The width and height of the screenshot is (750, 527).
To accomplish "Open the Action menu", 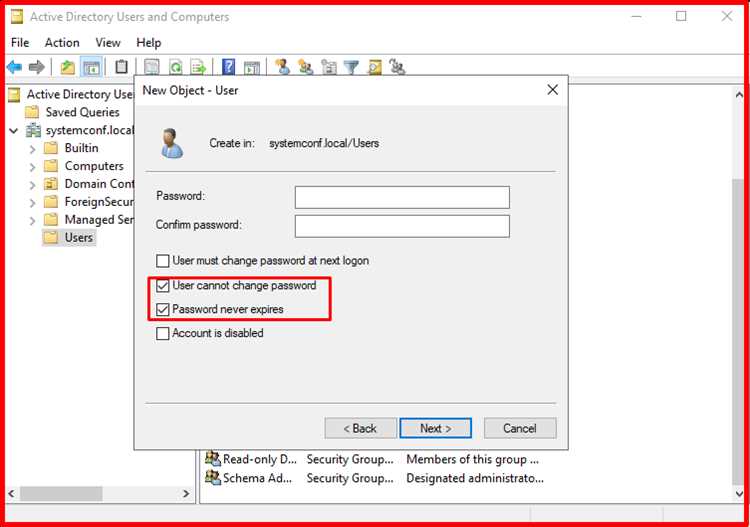I will coord(62,43).
